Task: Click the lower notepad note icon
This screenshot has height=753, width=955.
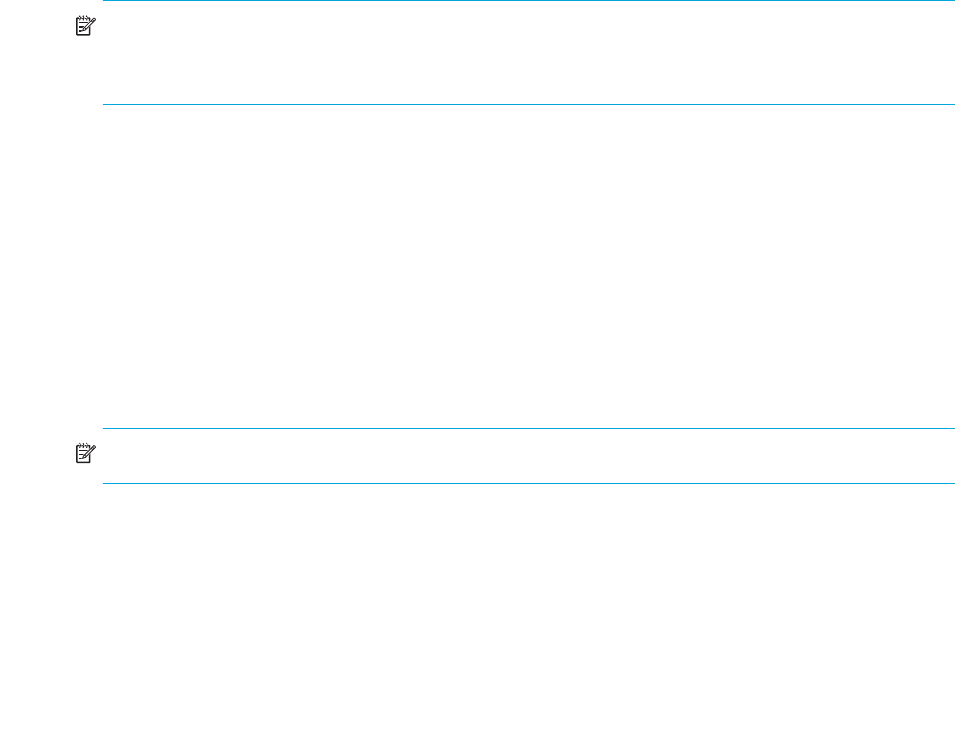Action: click(x=85, y=453)
